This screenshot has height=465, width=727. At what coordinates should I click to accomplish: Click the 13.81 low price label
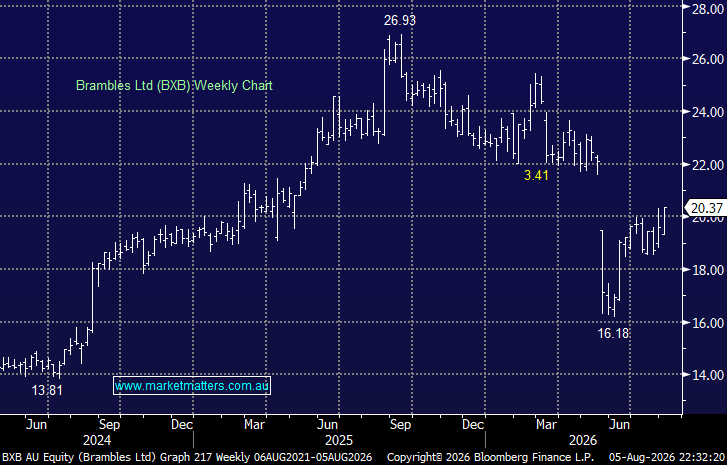[47, 390]
